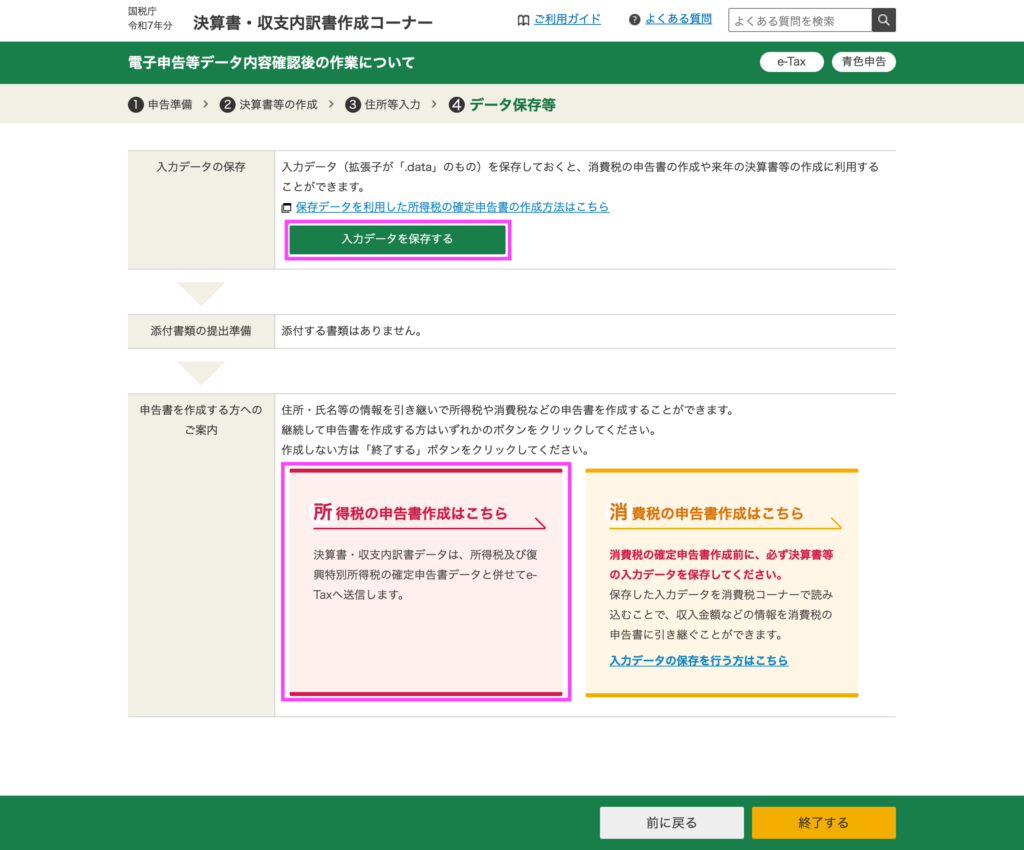Select step 4 データ保存等
The height and width of the screenshot is (850, 1024).
click(502, 105)
